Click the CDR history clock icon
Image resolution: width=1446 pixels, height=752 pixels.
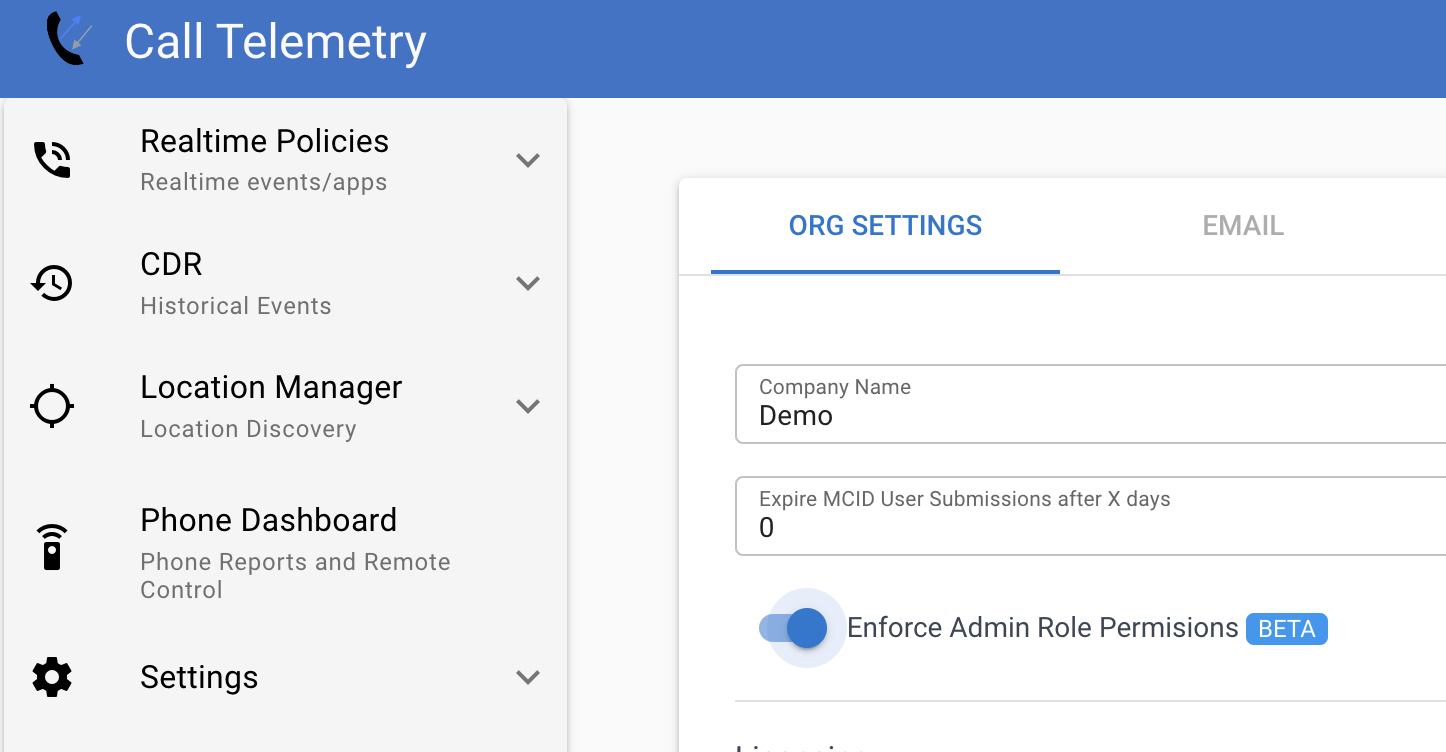coord(52,283)
